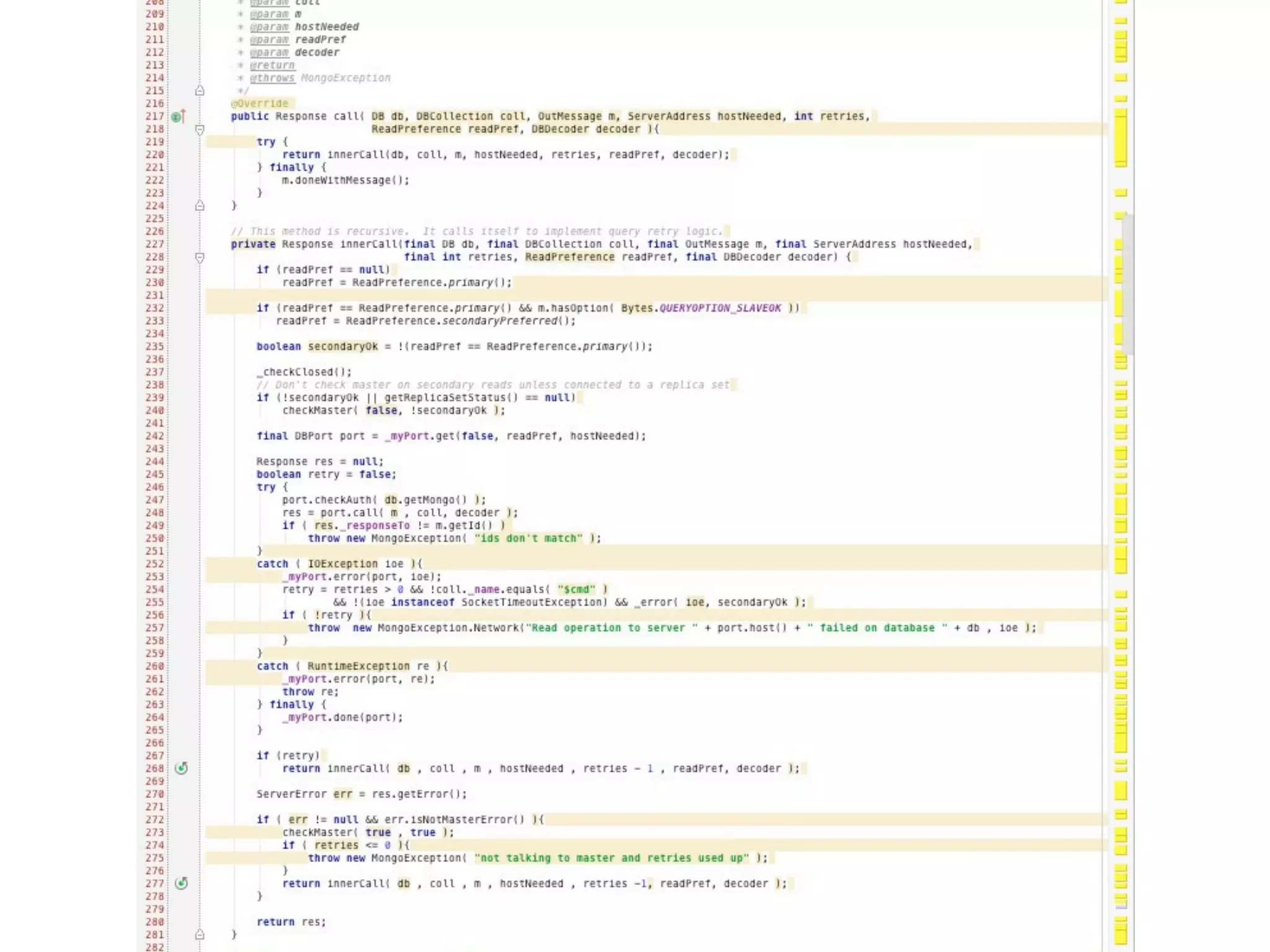Image resolution: width=1270 pixels, height=952 pixels.
Task: Jump to the large warning stripe beside lines 217-221
Action: pos(1121,138)
